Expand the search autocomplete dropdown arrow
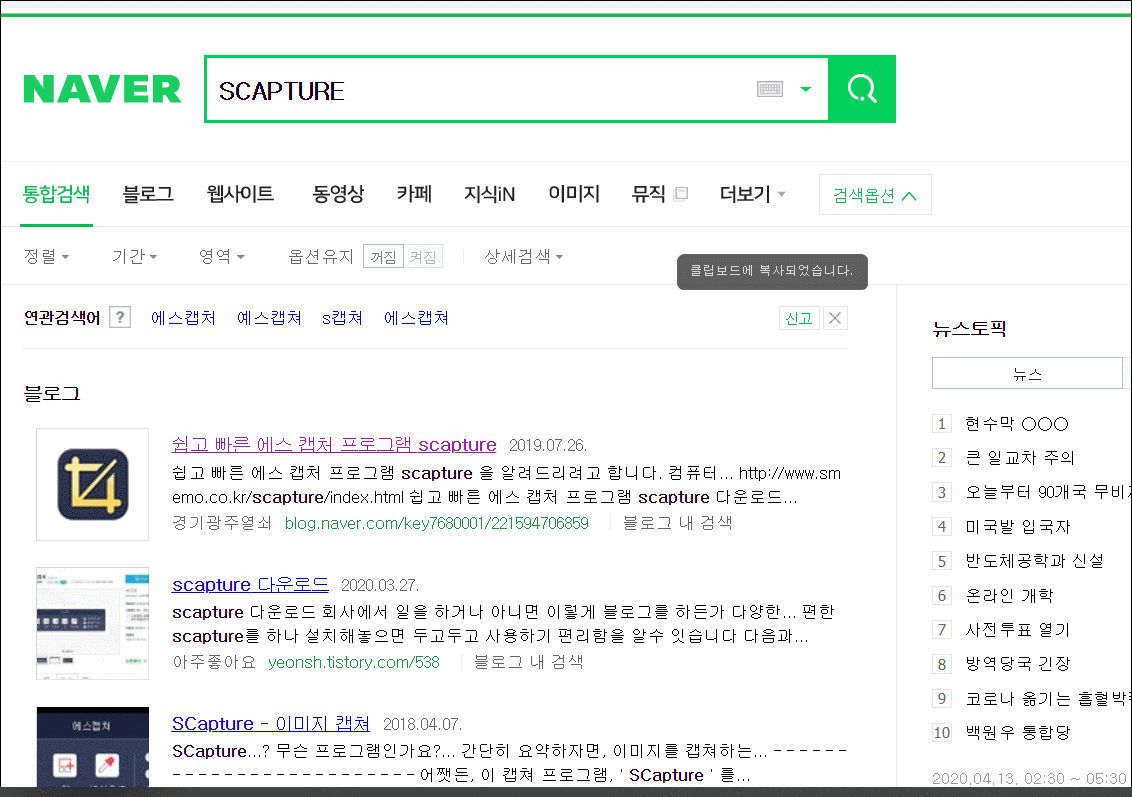Image resolution: width=1132 pixels, height=797 pixels. click(806, 90)
